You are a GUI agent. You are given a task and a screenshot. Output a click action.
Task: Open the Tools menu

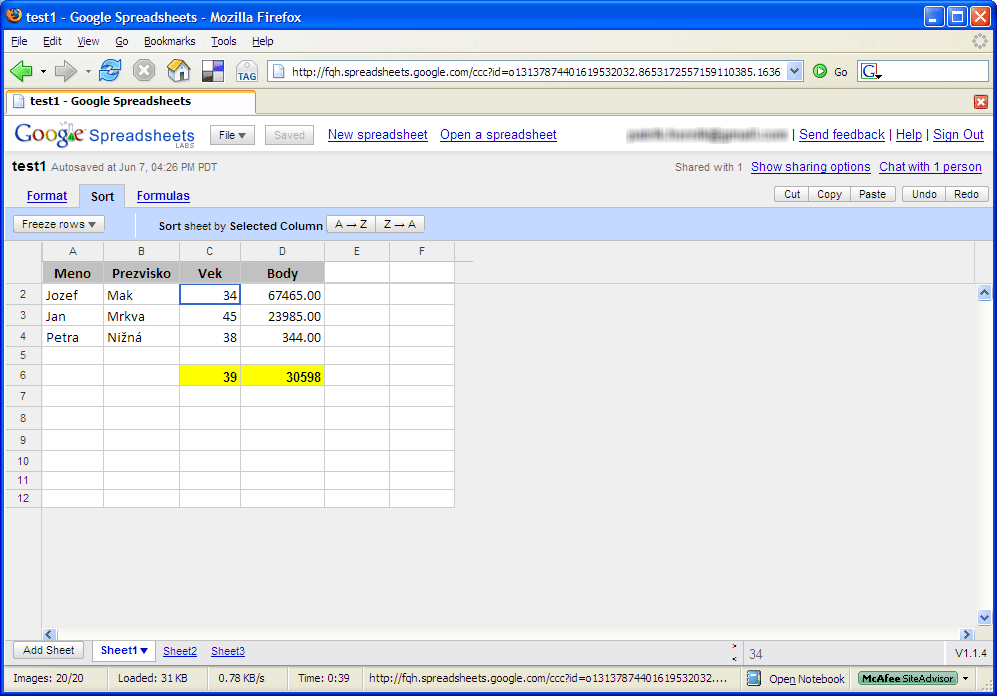(224, 41)
